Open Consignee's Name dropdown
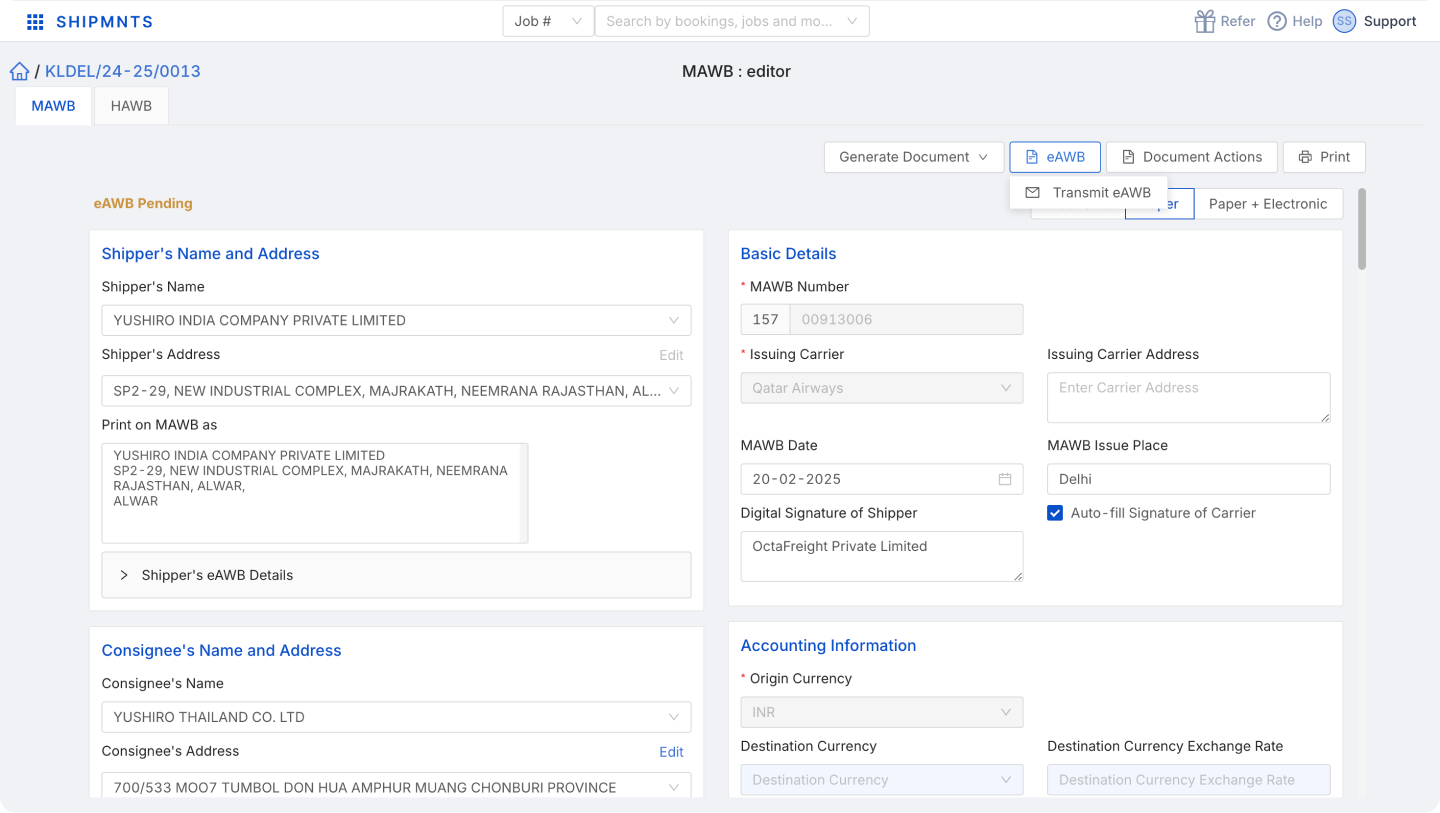Screen dimensions: 1440x813 tap(396, 717)
